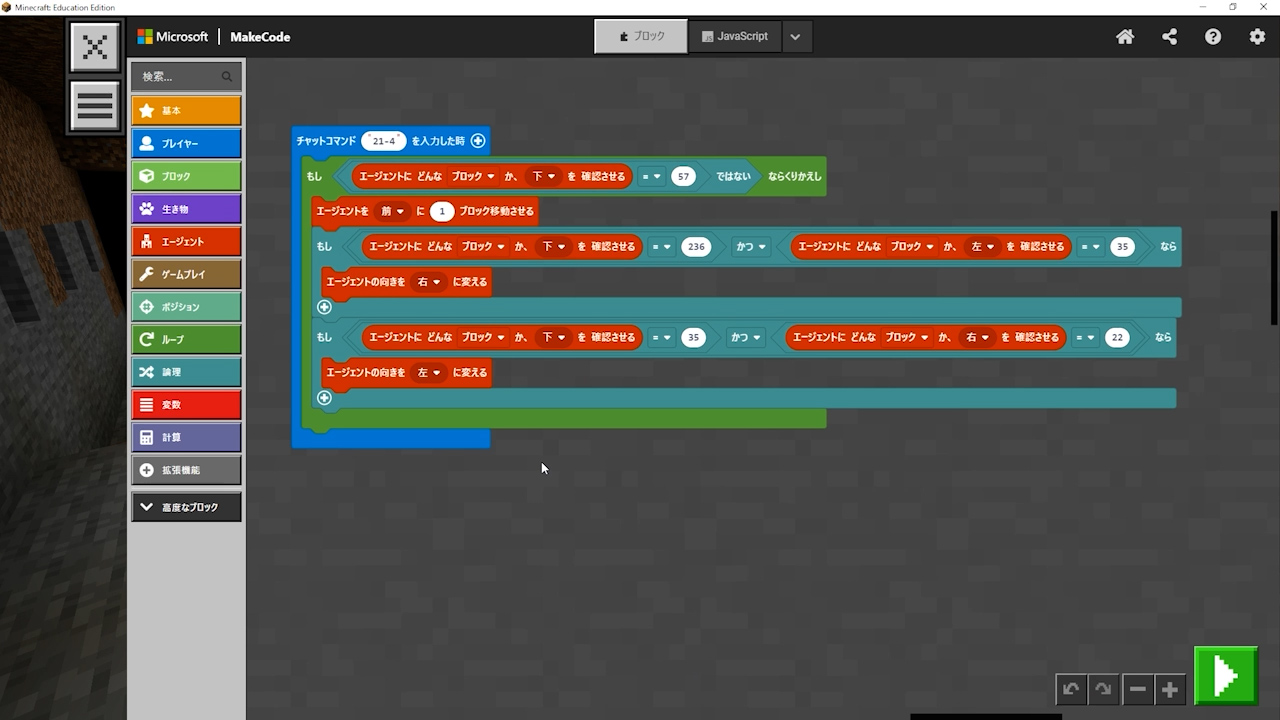1280x720 pixels.
Task: Click the Home icon in the header
Action: point(1125,37)
